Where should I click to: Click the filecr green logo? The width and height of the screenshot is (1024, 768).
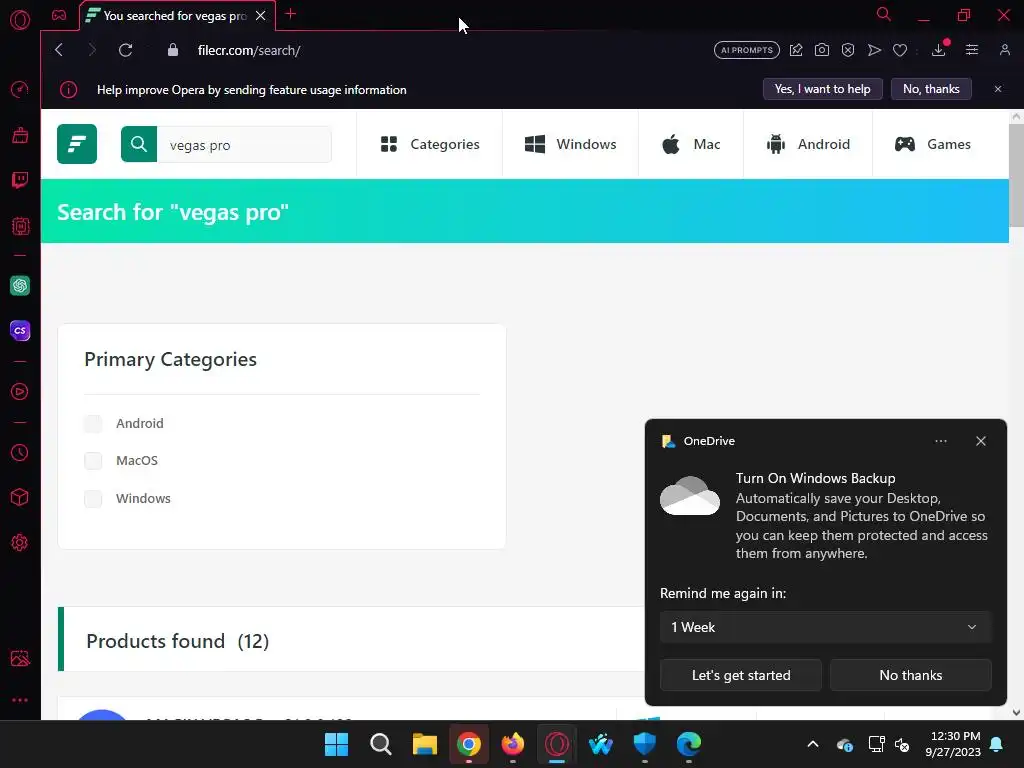coord(77,144)
